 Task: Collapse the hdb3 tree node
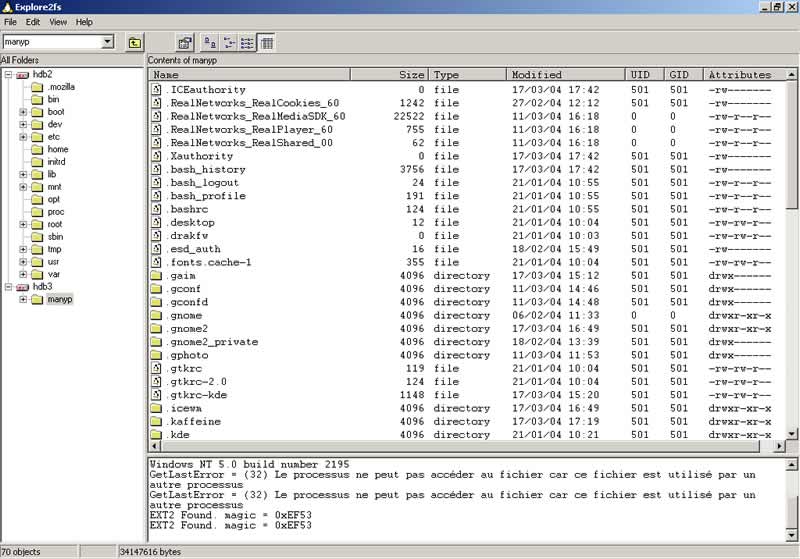[8, 287]
